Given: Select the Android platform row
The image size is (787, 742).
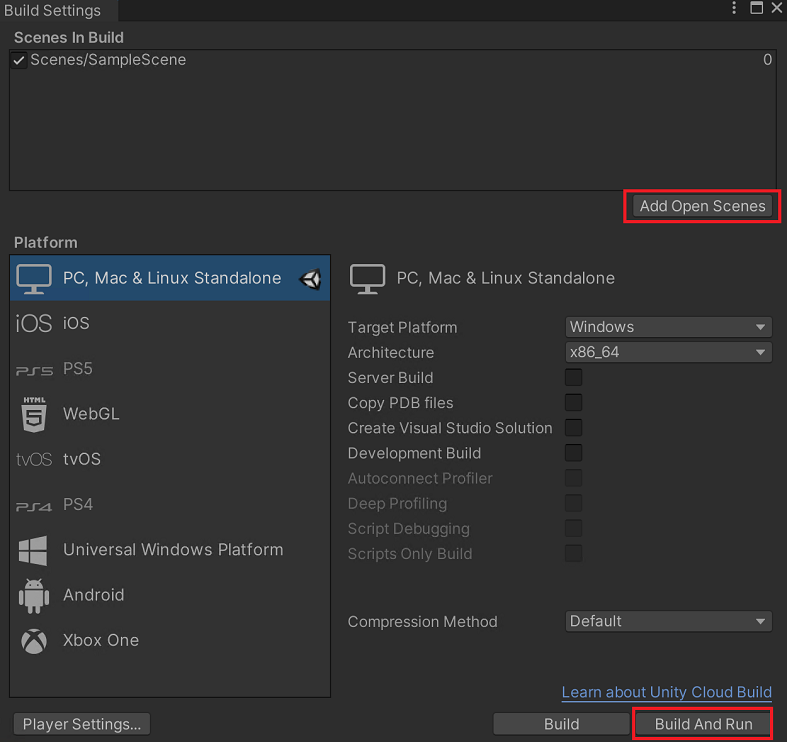Looking at the screenshot, I should [x=170, y=595].
